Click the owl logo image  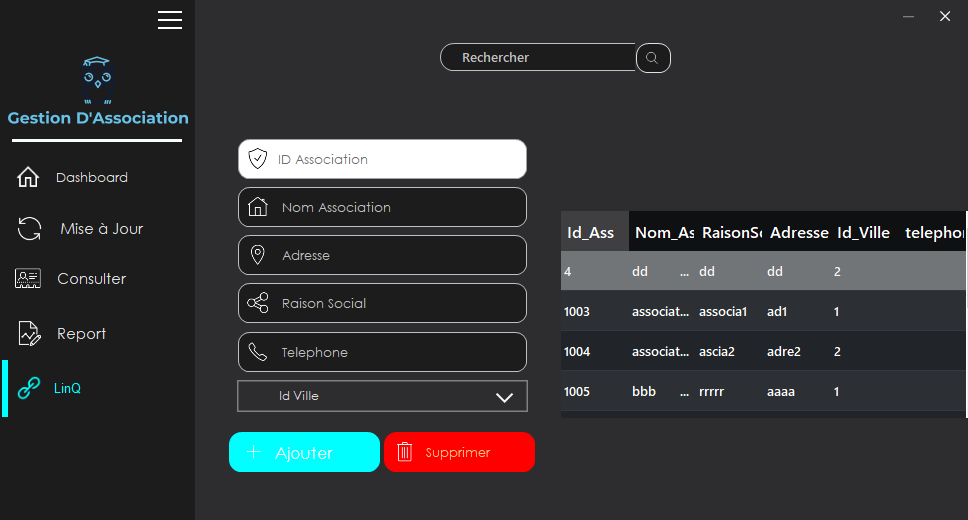pos(97,81)
